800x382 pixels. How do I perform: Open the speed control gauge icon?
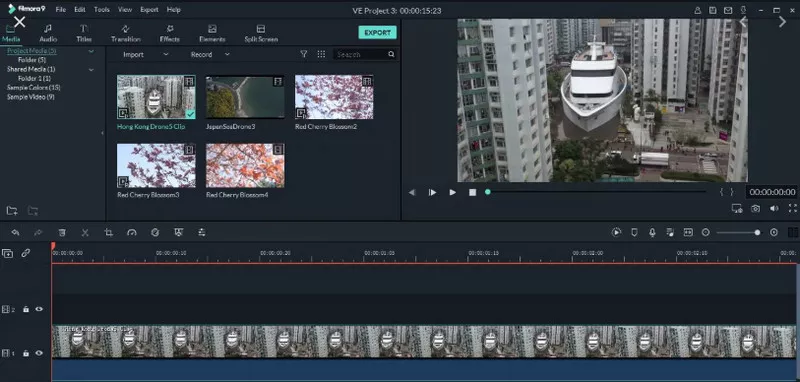[x=132, y=233]
